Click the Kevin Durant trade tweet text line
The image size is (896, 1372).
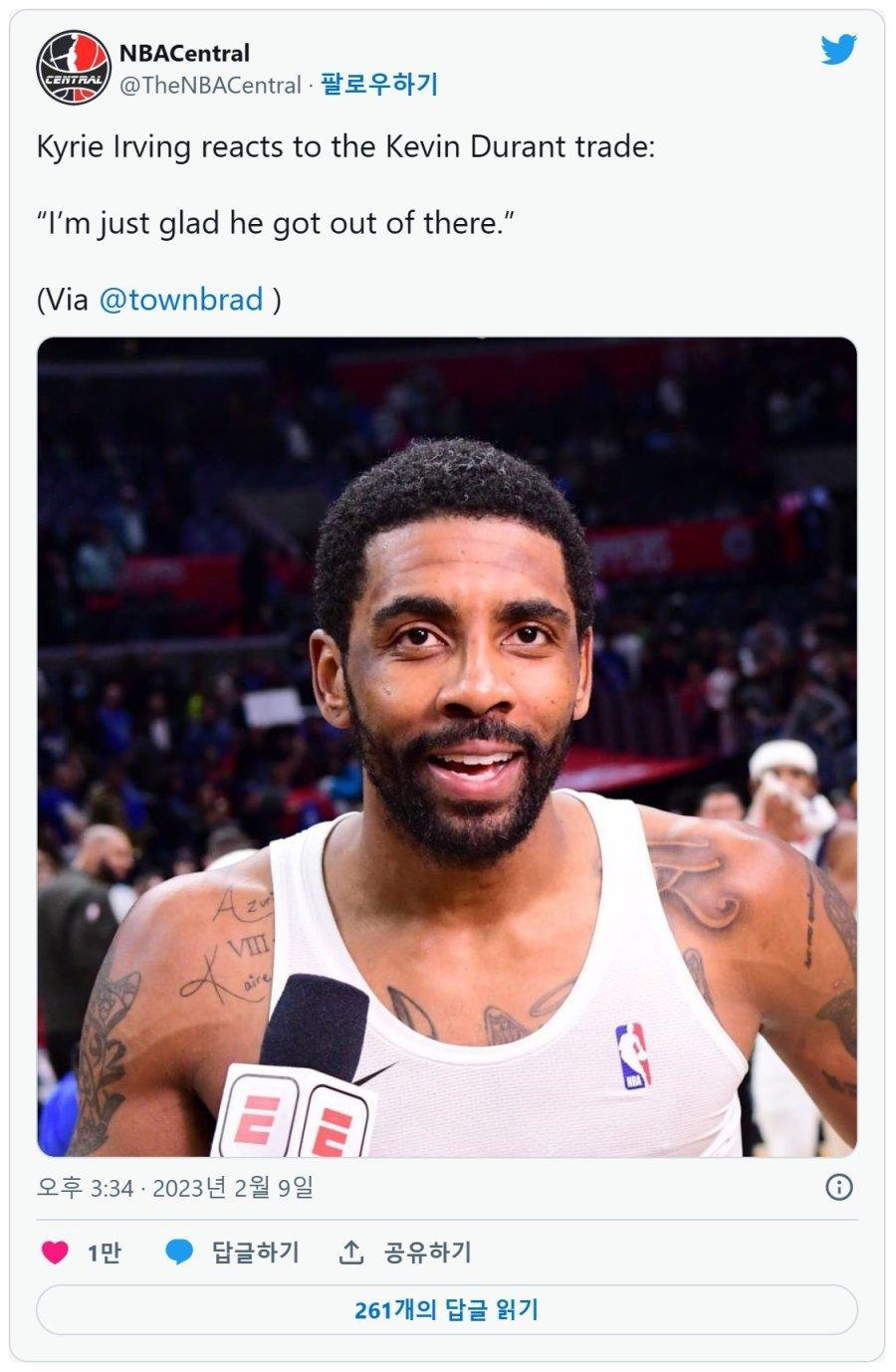[346, 147]
